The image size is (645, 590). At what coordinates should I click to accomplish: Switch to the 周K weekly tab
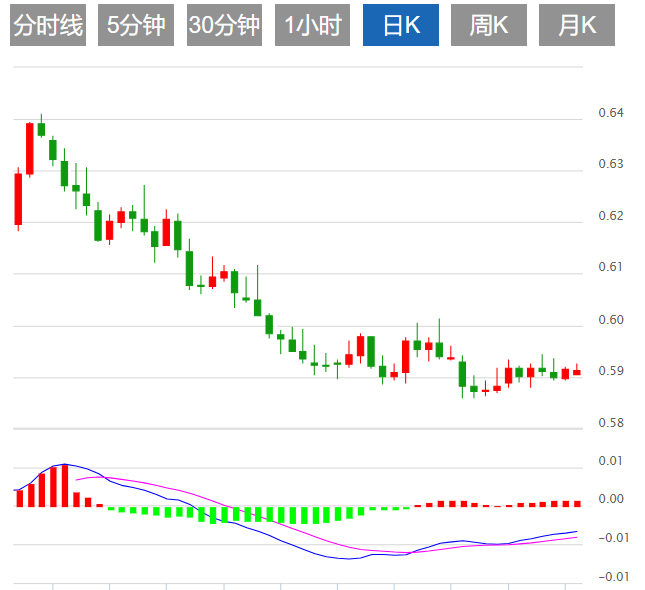pyautogui.click(x=489, y=25)
